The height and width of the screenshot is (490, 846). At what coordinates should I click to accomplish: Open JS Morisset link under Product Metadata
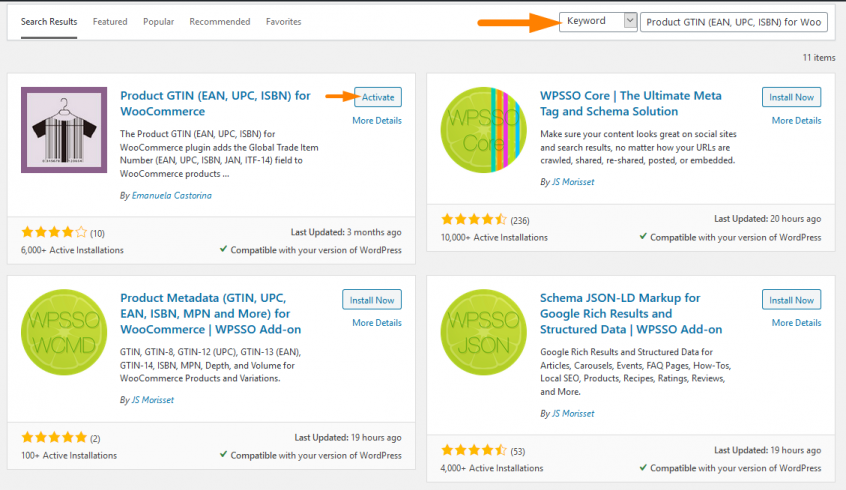[153, 400]
